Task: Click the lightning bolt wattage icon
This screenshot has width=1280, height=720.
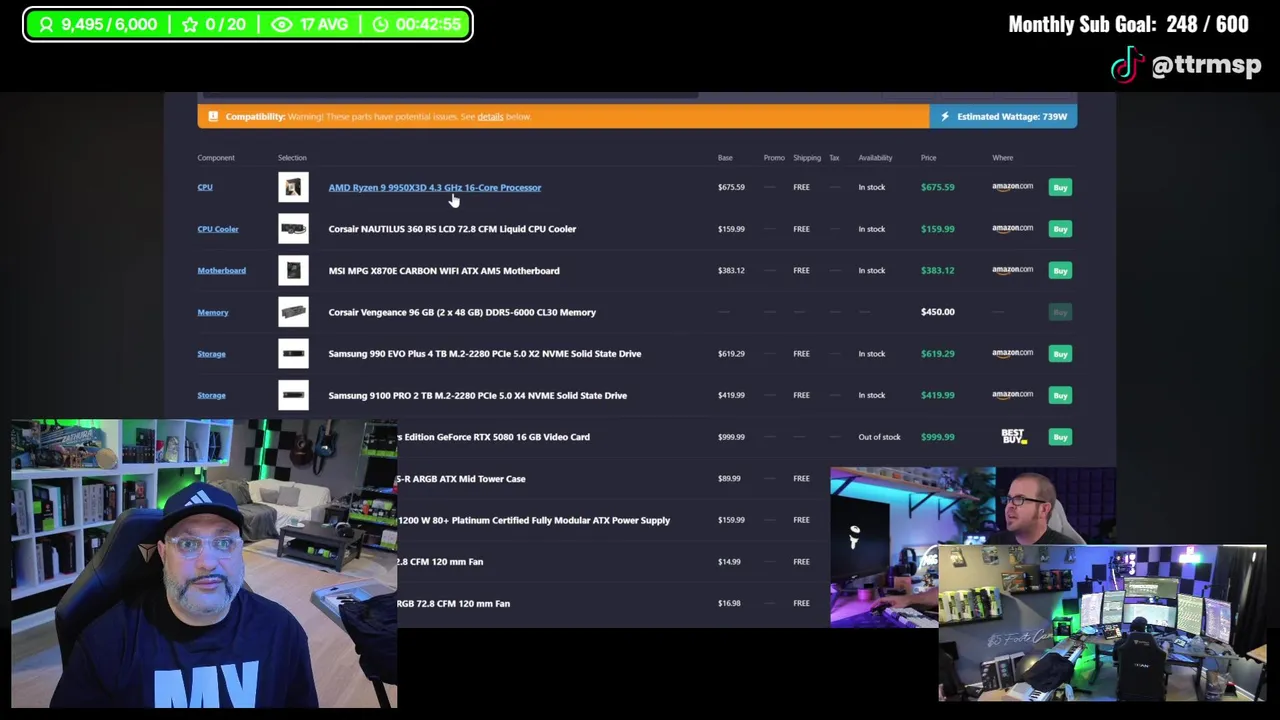Action: pyautogui.click(x=944, y=116)
